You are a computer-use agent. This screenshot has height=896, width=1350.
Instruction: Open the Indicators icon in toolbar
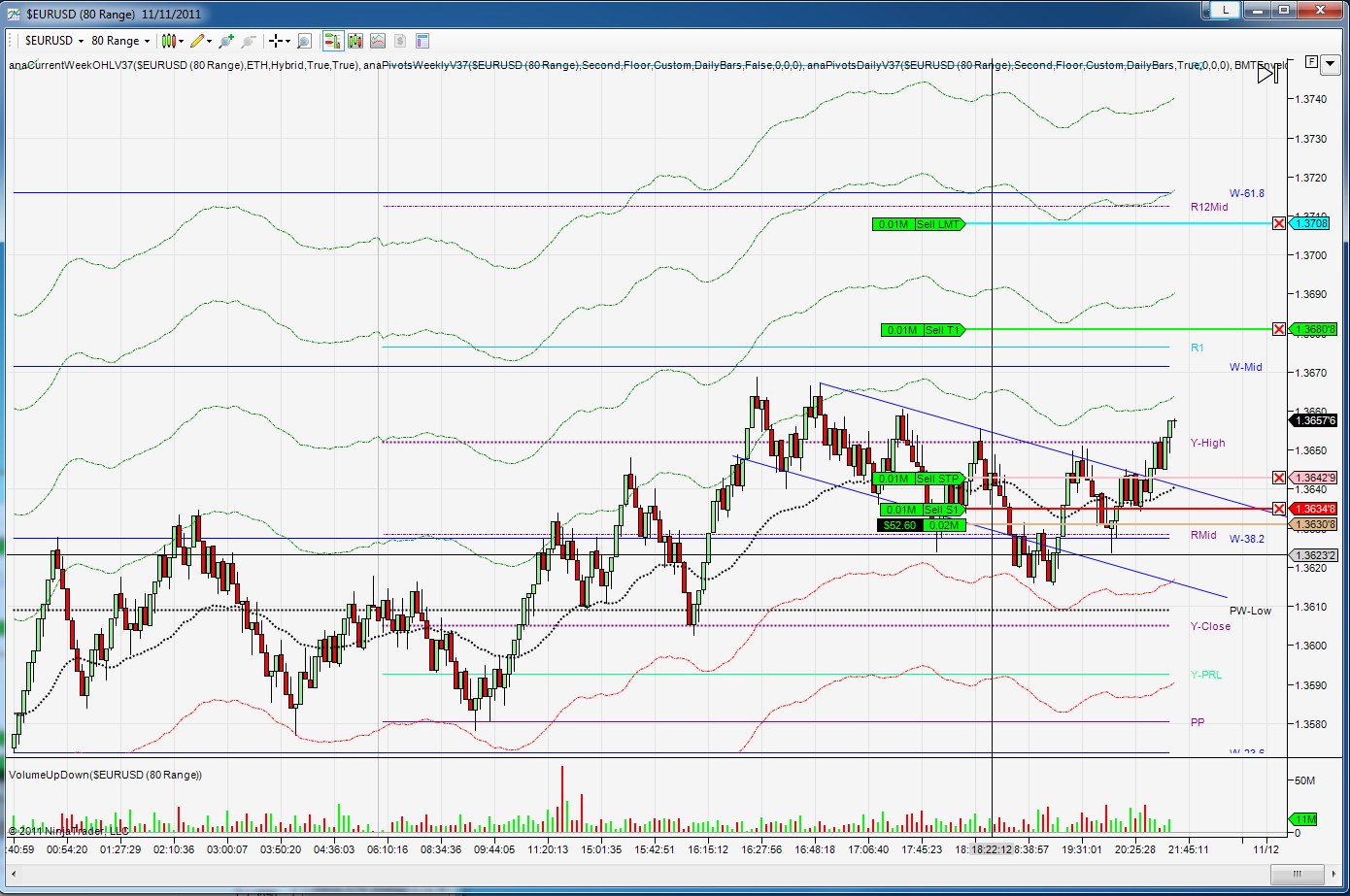355,41
